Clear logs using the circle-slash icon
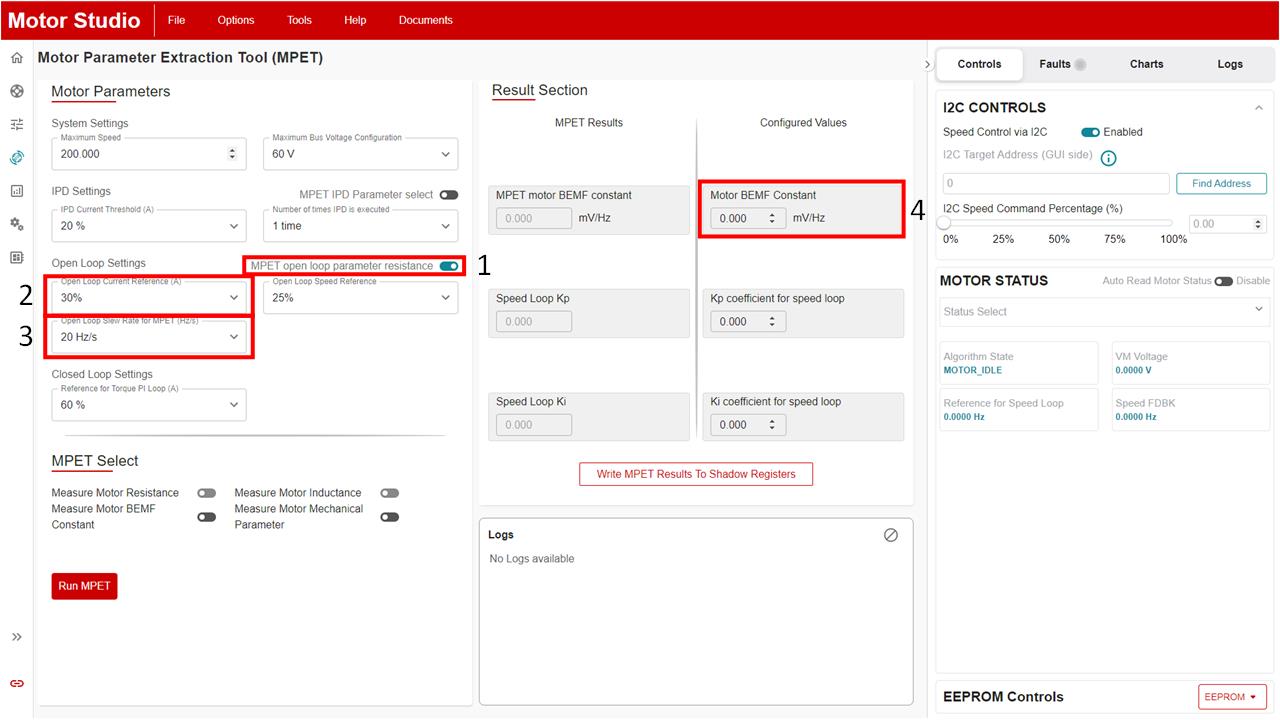The image size is (1280, 720). (x=890, y=535)
